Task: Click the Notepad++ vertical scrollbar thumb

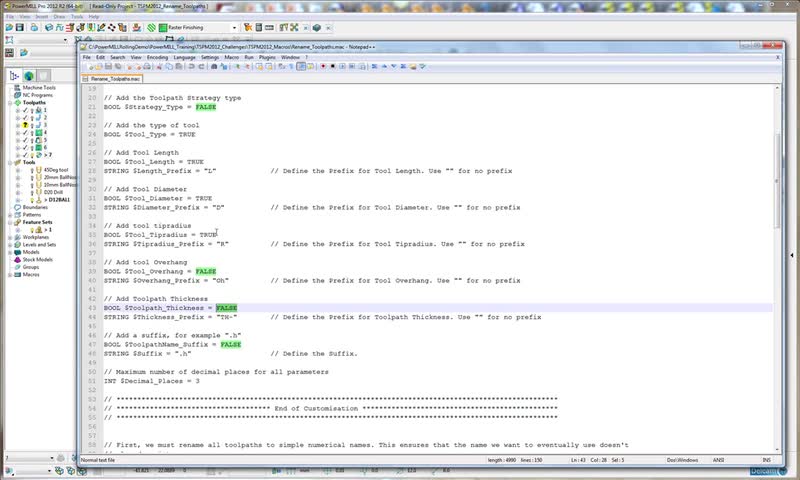Action: click(x=777, y=180)
